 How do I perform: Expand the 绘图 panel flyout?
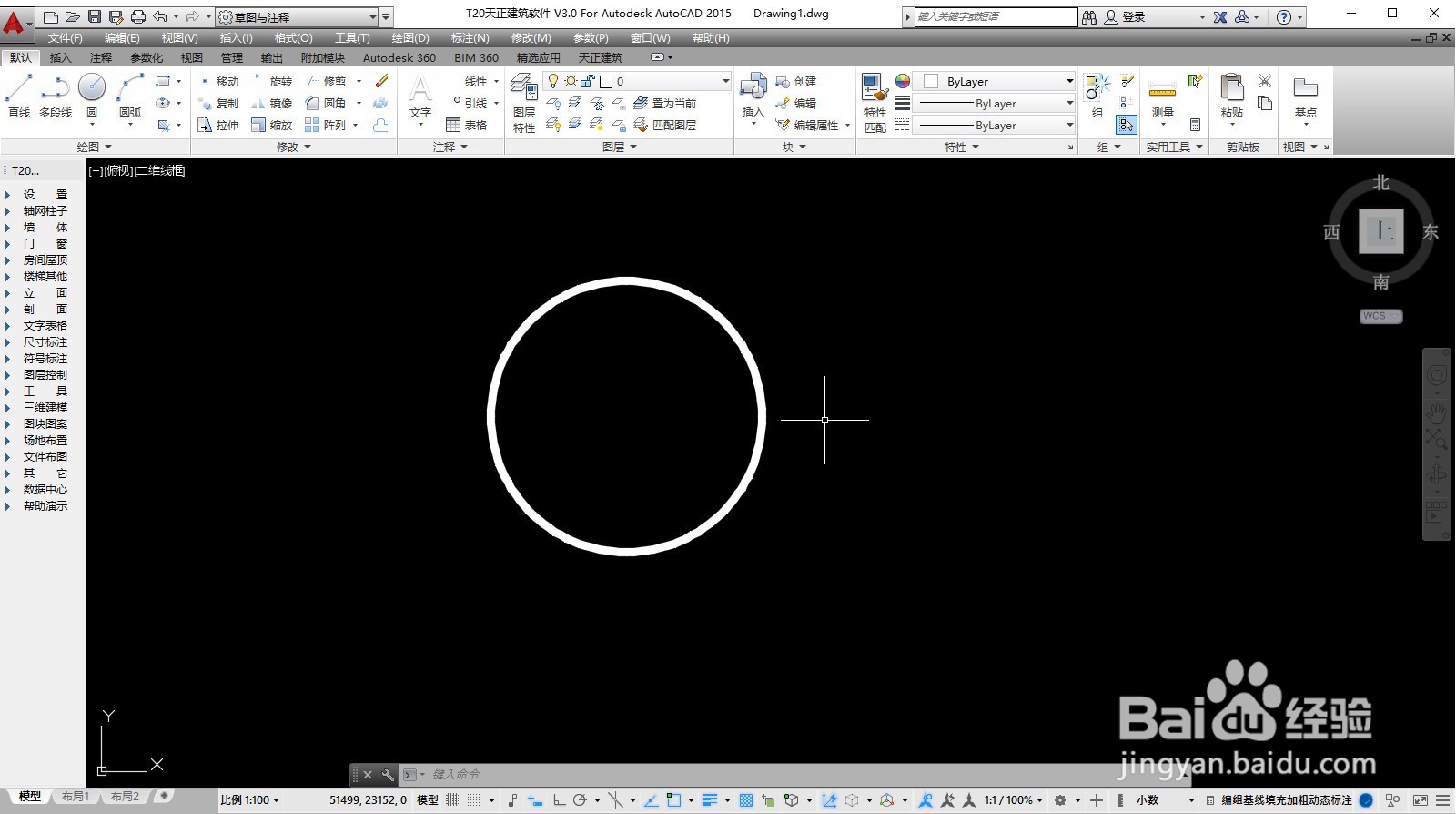95,147
